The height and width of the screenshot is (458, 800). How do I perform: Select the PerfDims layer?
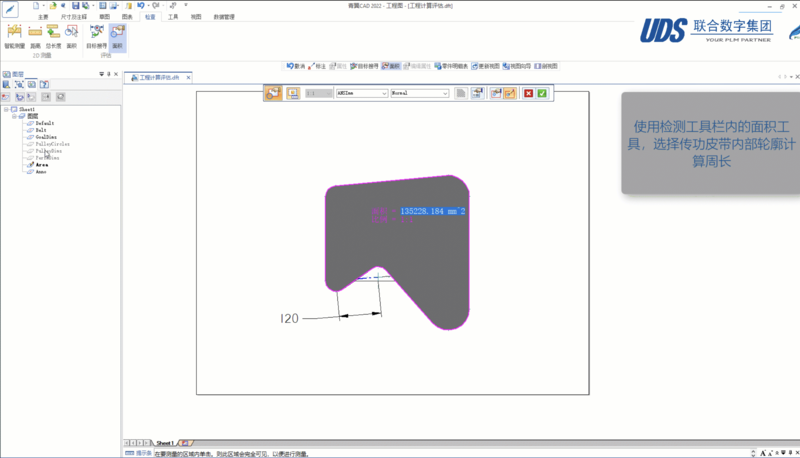[47, 158]
